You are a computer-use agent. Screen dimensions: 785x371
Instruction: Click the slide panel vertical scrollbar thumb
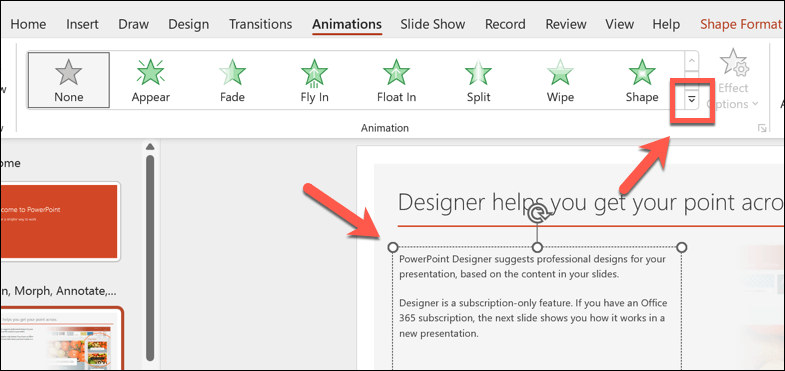tap(149, 258)
